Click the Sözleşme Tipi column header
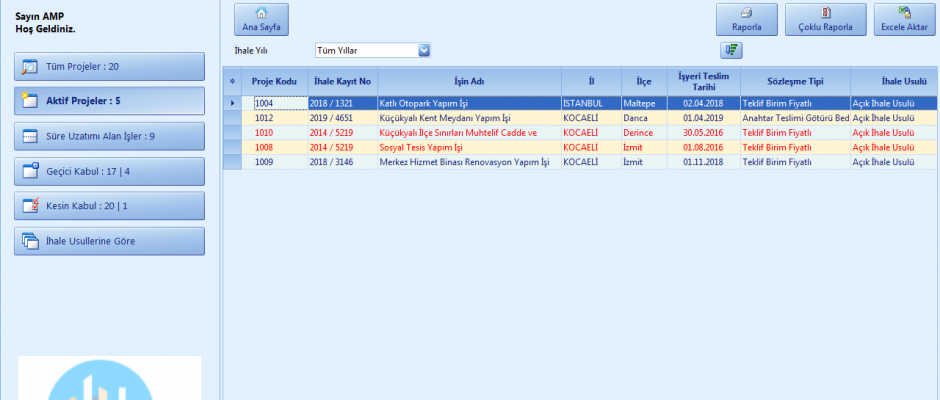Viewport: 940px width, 400px height. coord(794,81)
